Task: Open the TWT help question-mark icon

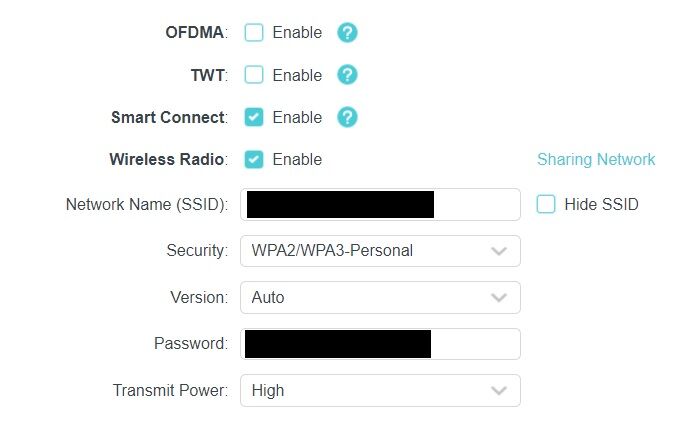Action: point(347,75)
